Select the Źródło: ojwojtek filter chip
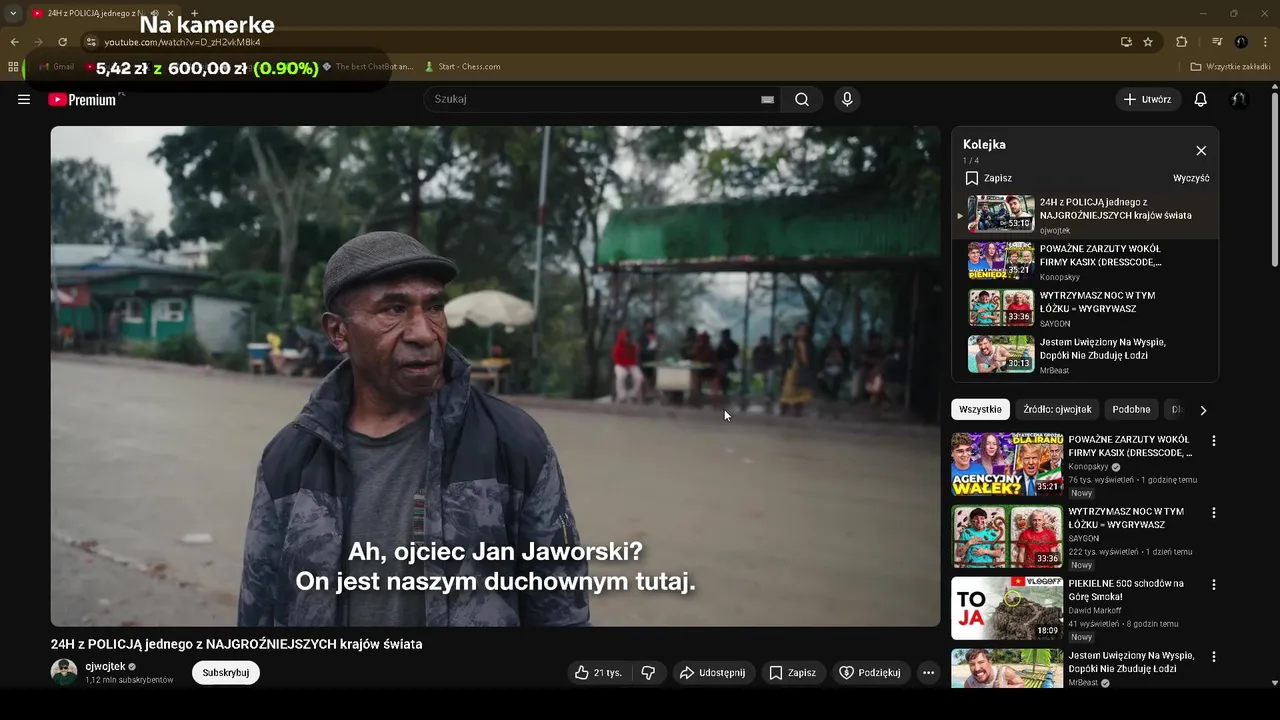The width and height of the screenshot is (1280, 720). coord(1058,409)
